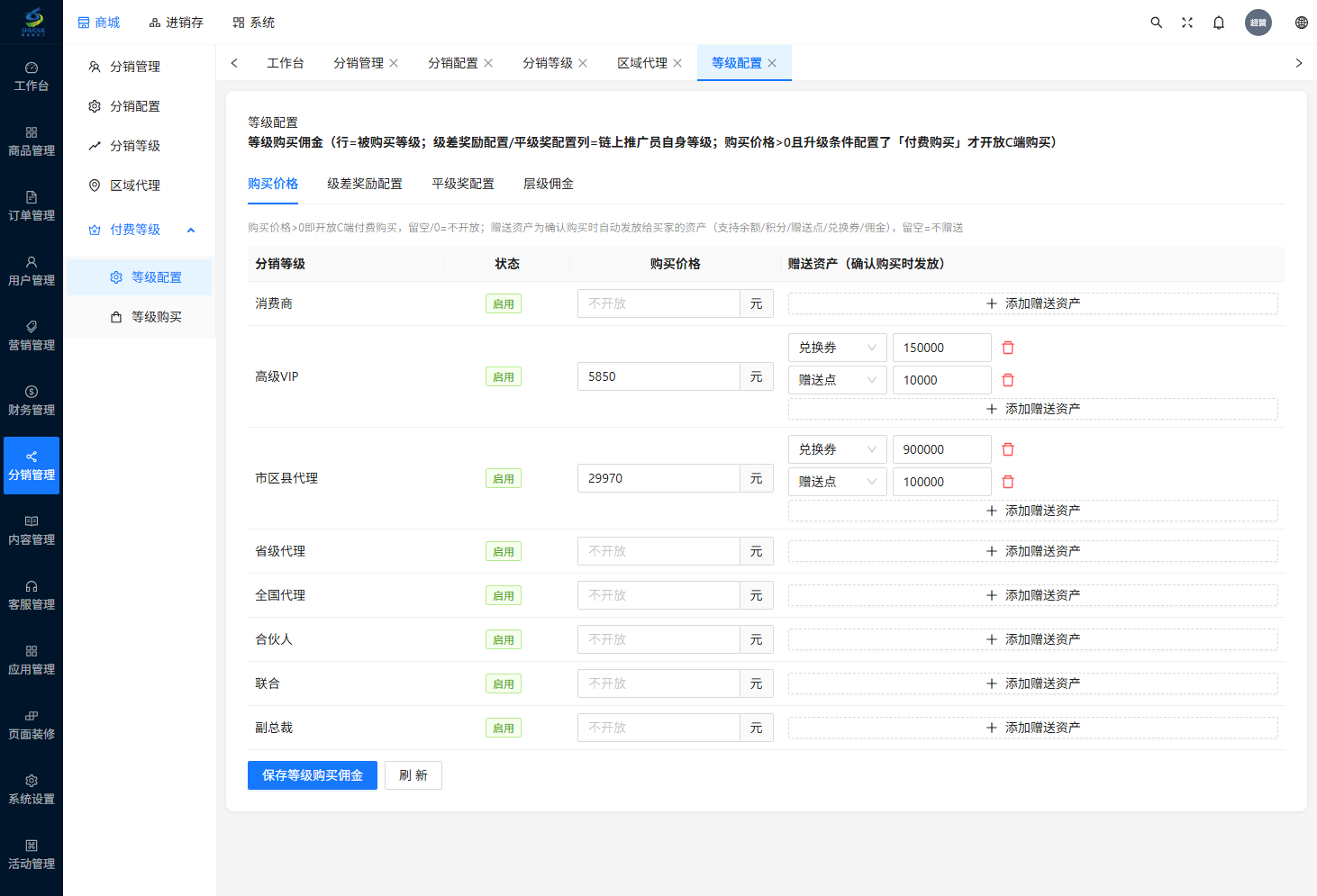Click 消费商 price field showing 不开放

[x=658, y=303]
